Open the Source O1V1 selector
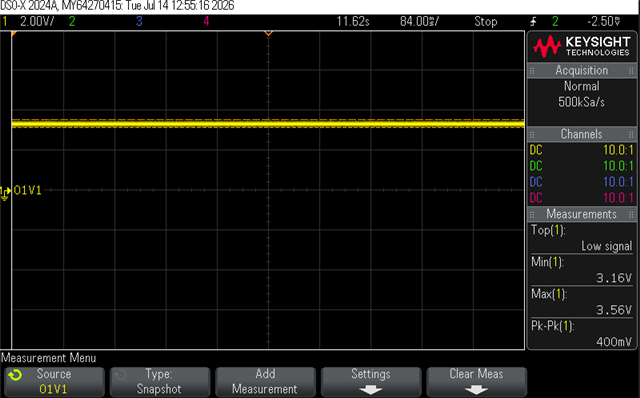 coord(54,382)
